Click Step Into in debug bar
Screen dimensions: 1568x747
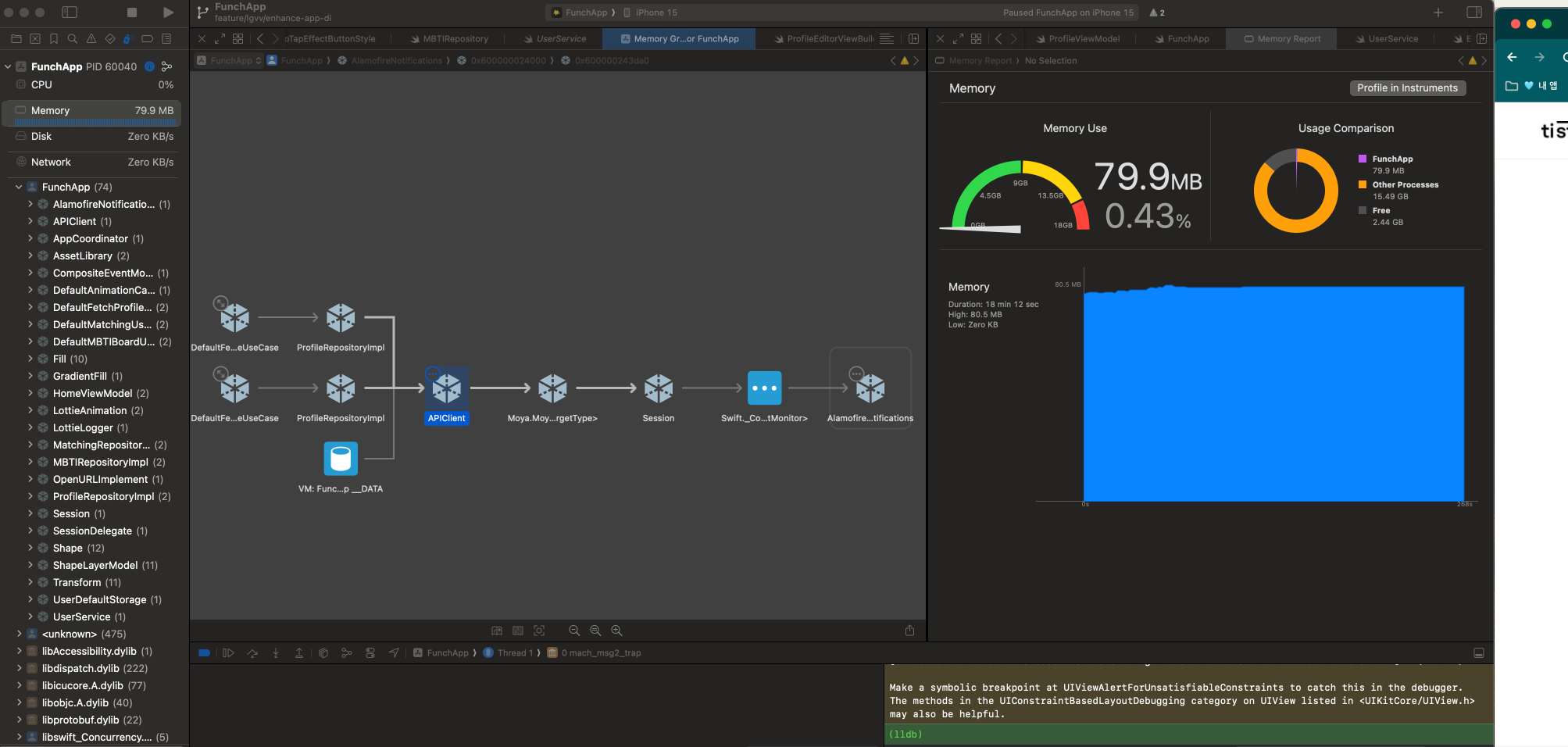click(276, 652)
